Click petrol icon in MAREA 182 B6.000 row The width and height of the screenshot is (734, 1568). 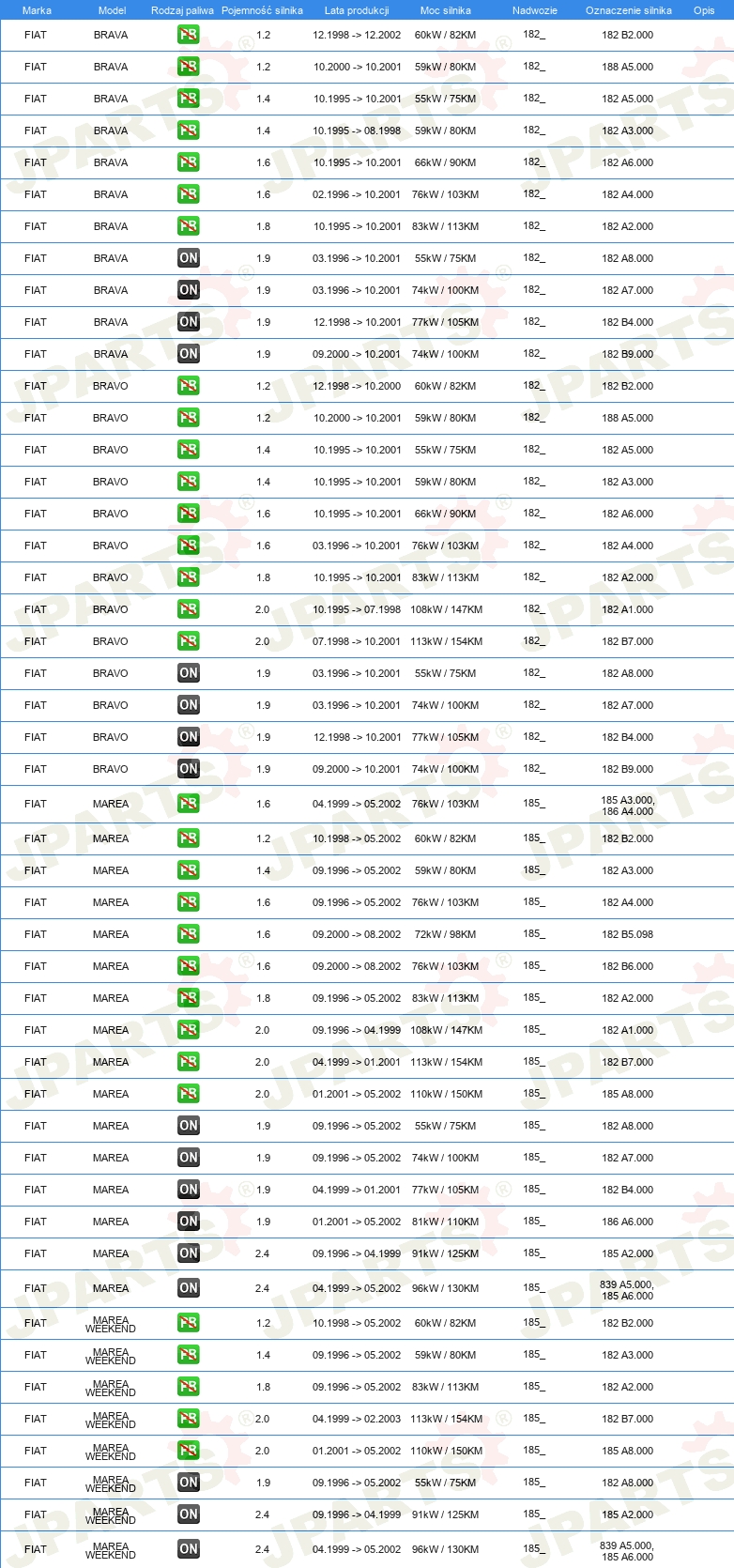189,966
